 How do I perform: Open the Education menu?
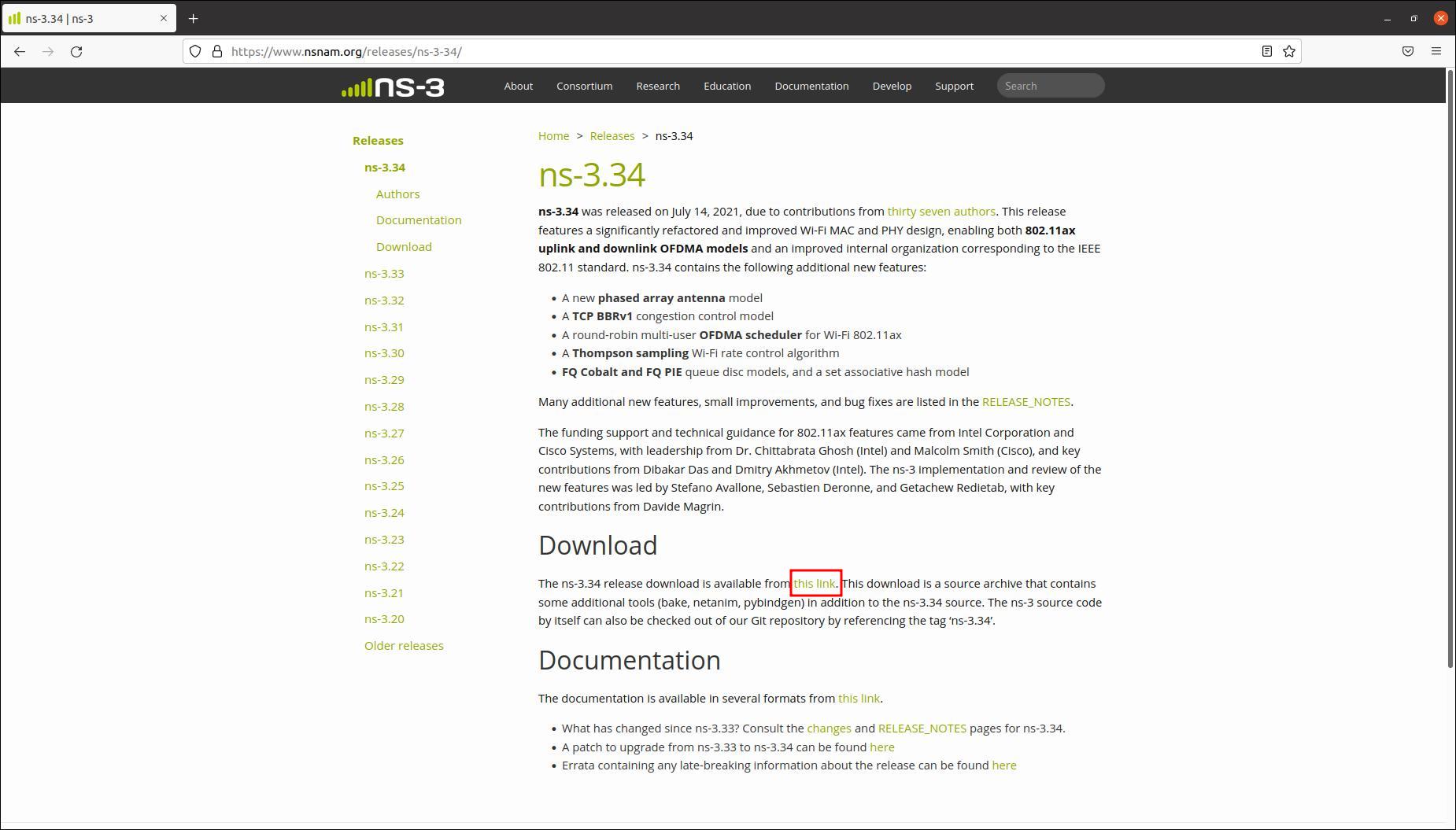pyautogui.click(x=727, y=86)
